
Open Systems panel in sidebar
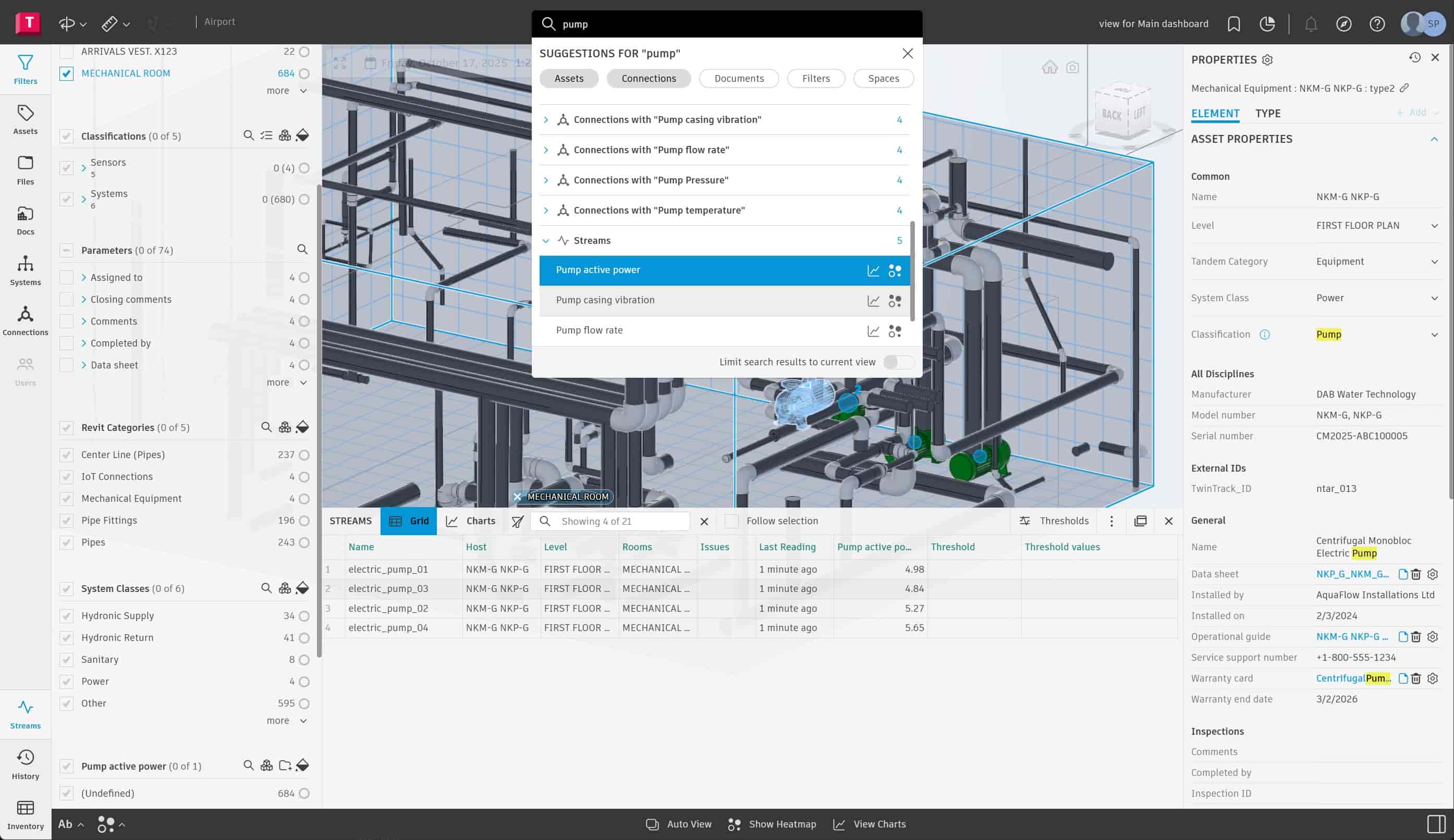pos(26,270)
